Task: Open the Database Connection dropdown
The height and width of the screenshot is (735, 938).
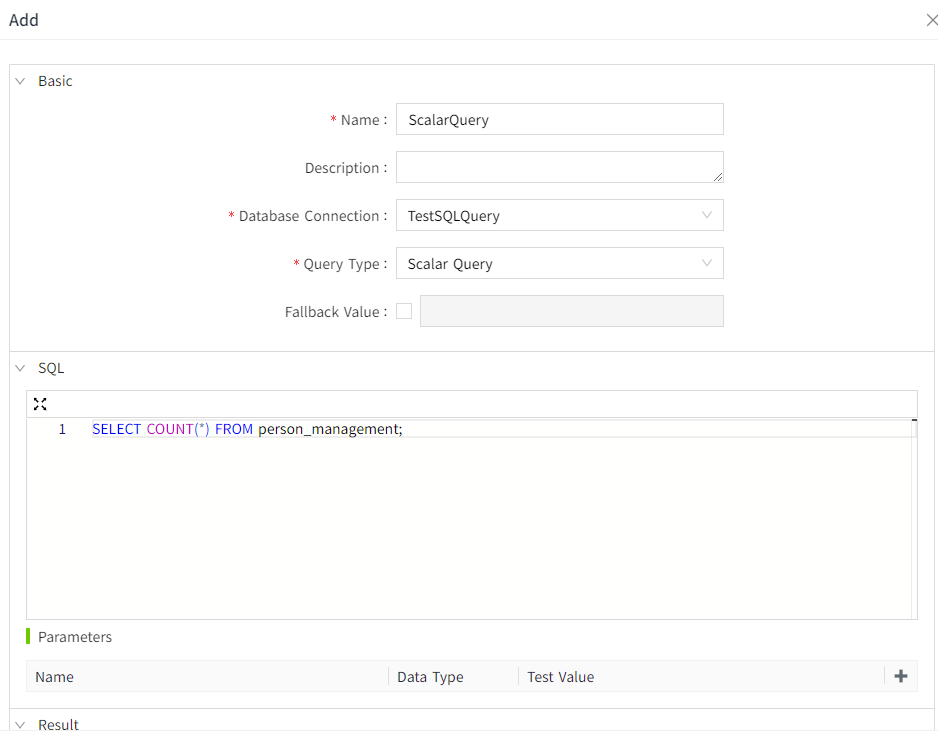Action: click(559, 215)
